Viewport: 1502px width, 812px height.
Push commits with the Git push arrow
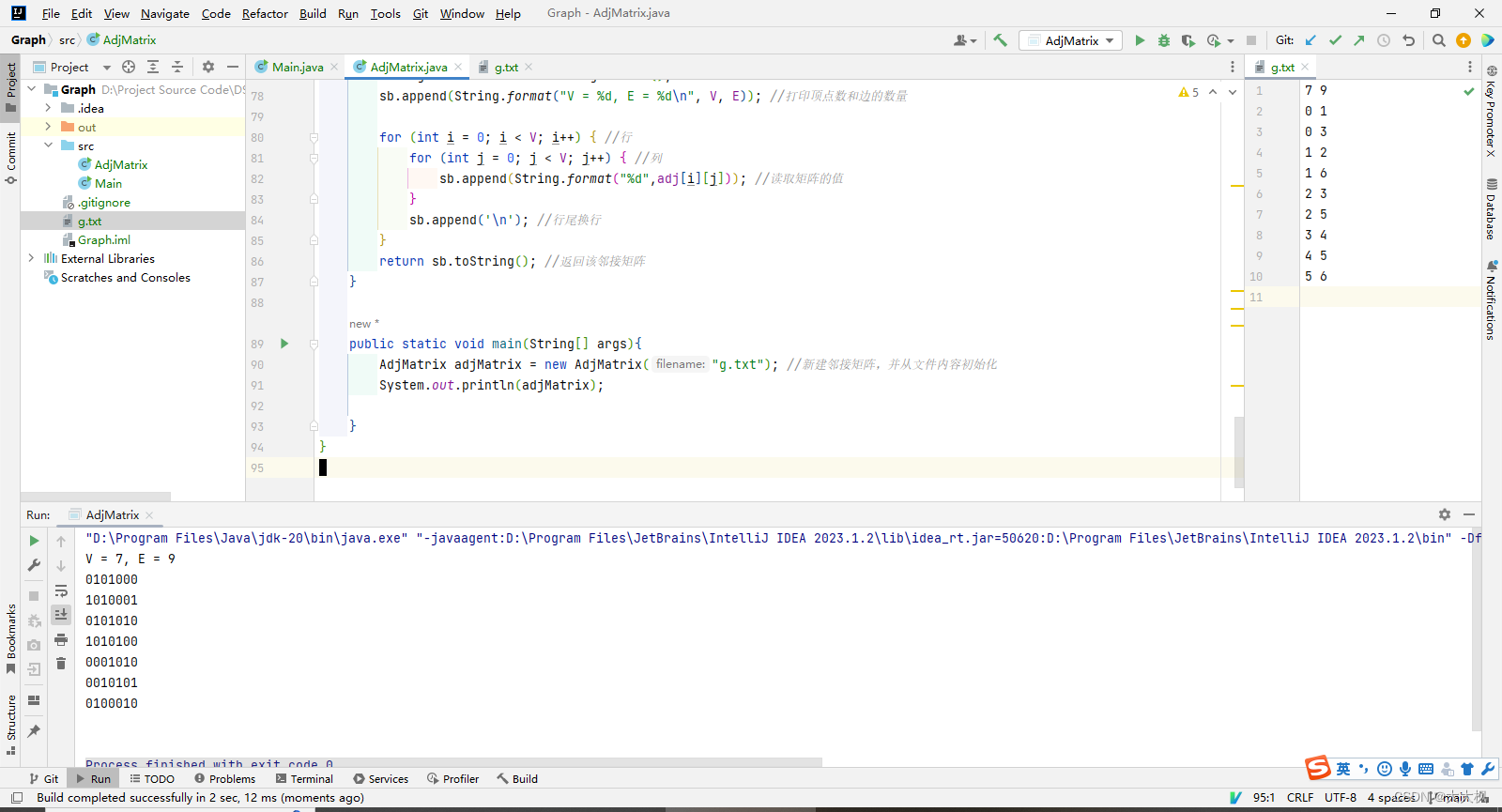click(1359, 40)
